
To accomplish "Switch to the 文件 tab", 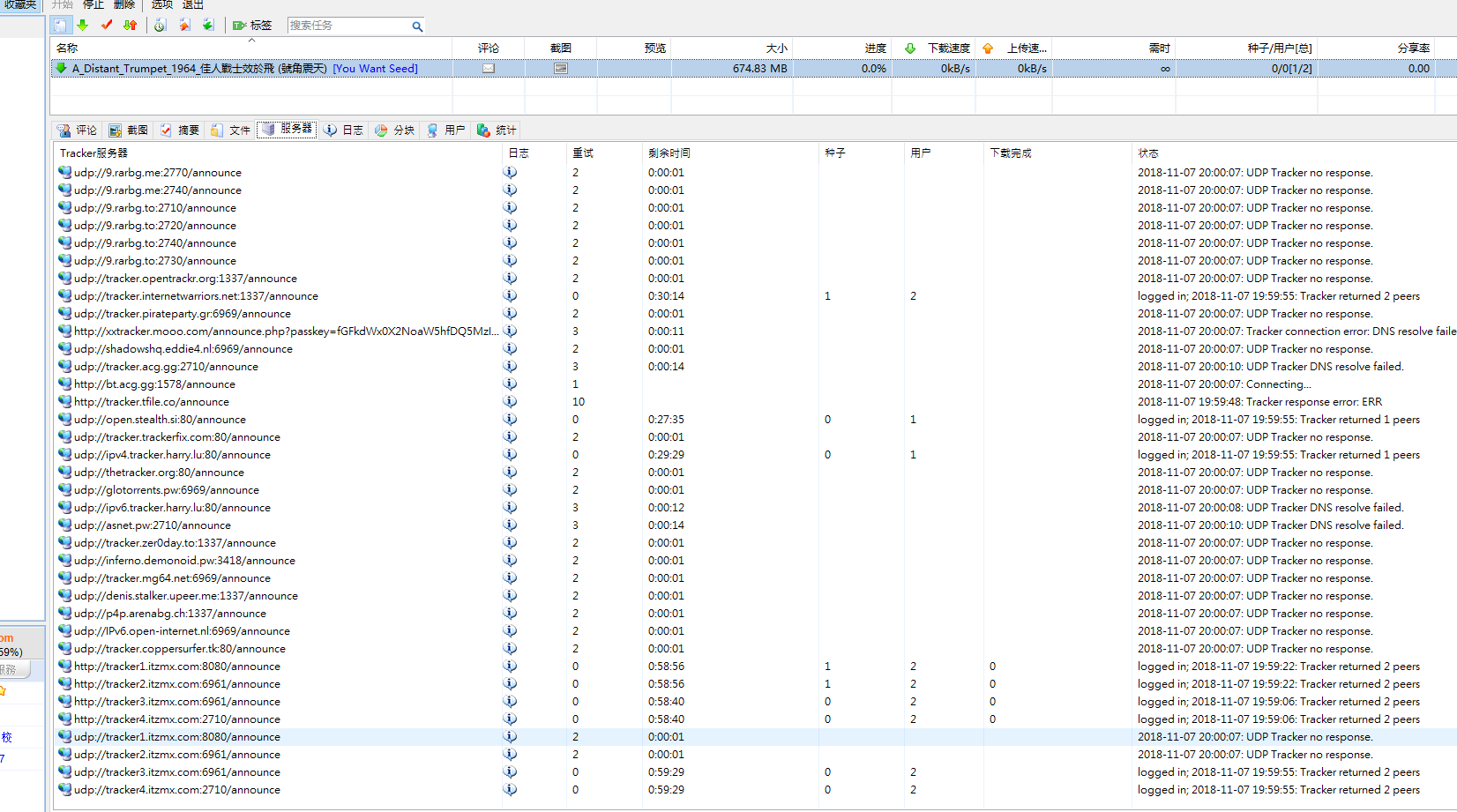I will 230,130.
